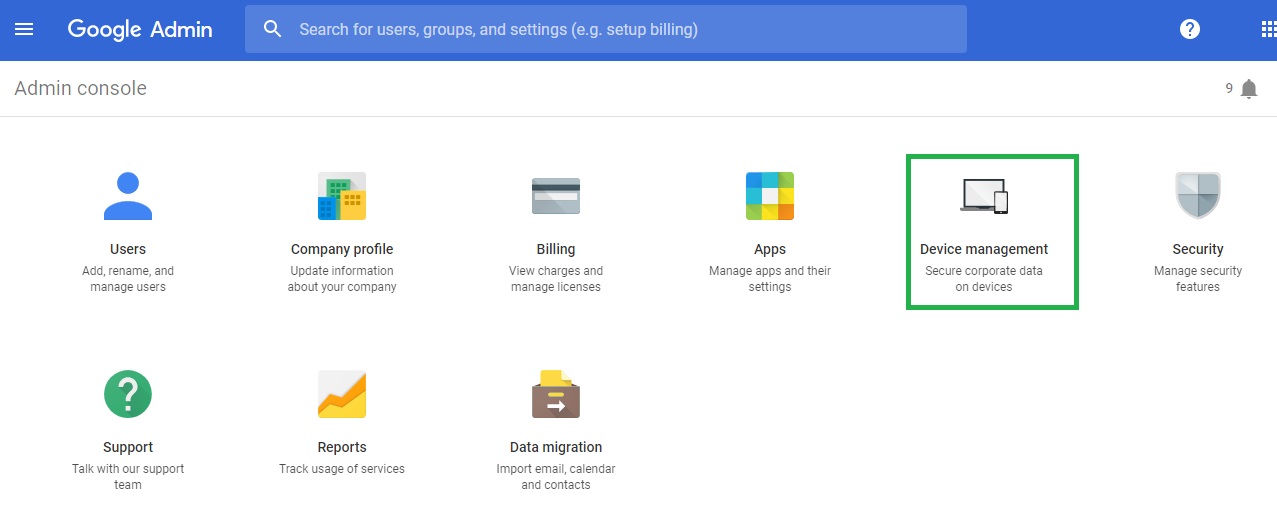Open the Security shield icon

(1198, 196)
